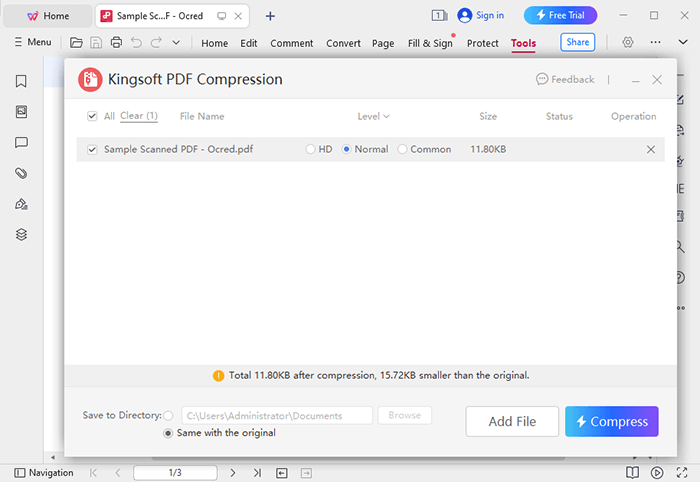Go to last page icon
The width and height of the screenshot is (700, 482).
(x=257, y=473)
